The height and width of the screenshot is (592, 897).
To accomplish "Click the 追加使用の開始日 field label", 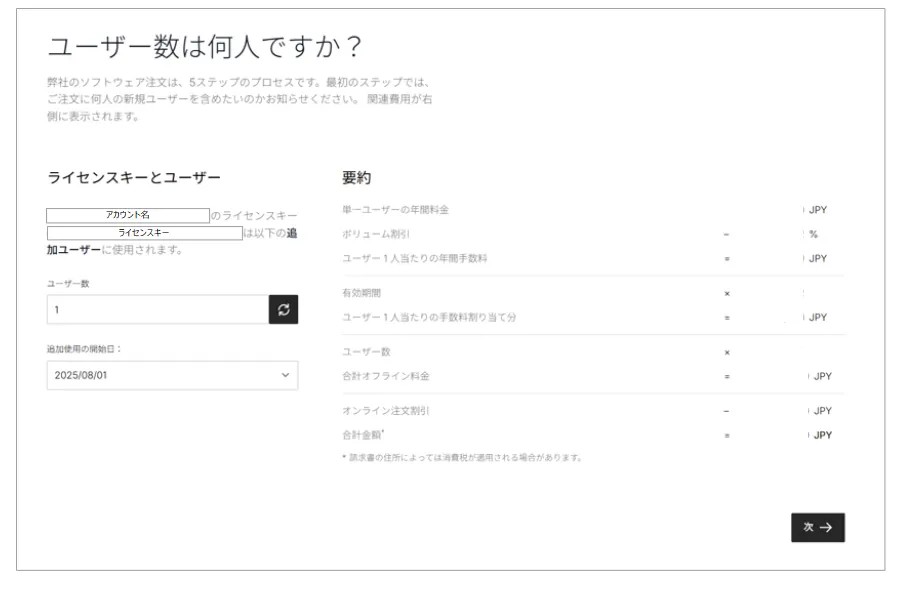I will pos(91,348).
